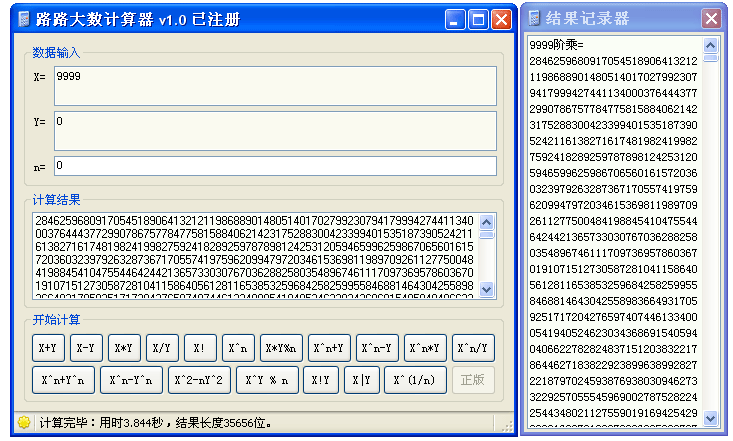
Task: Minimize the 路路大数计算器 window
Action: tap(455, 20)
